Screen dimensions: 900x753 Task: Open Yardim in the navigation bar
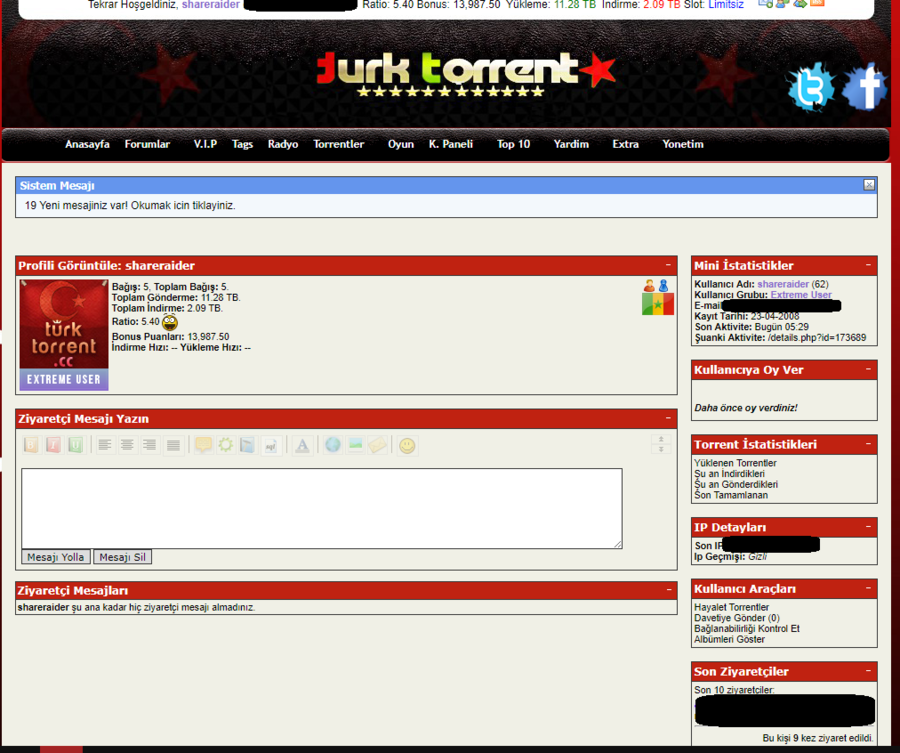571,144
